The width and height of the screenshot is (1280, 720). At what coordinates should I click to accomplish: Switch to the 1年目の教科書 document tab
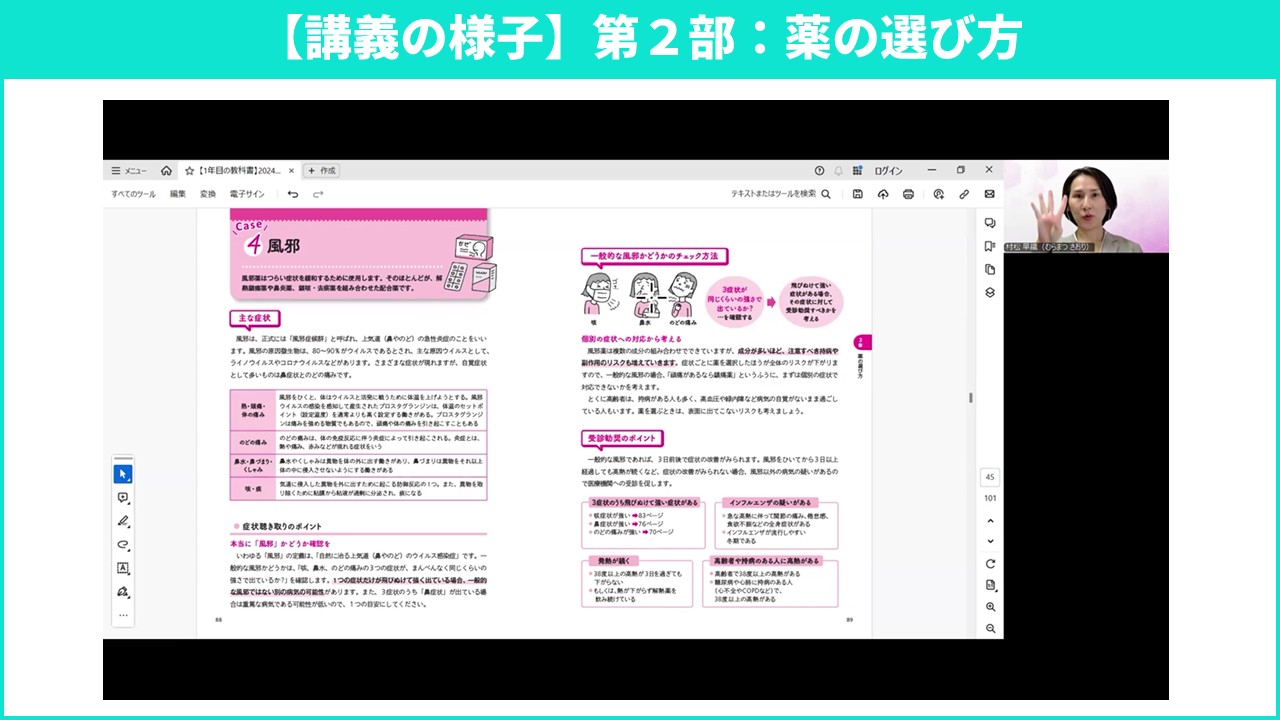click(240, 171)
